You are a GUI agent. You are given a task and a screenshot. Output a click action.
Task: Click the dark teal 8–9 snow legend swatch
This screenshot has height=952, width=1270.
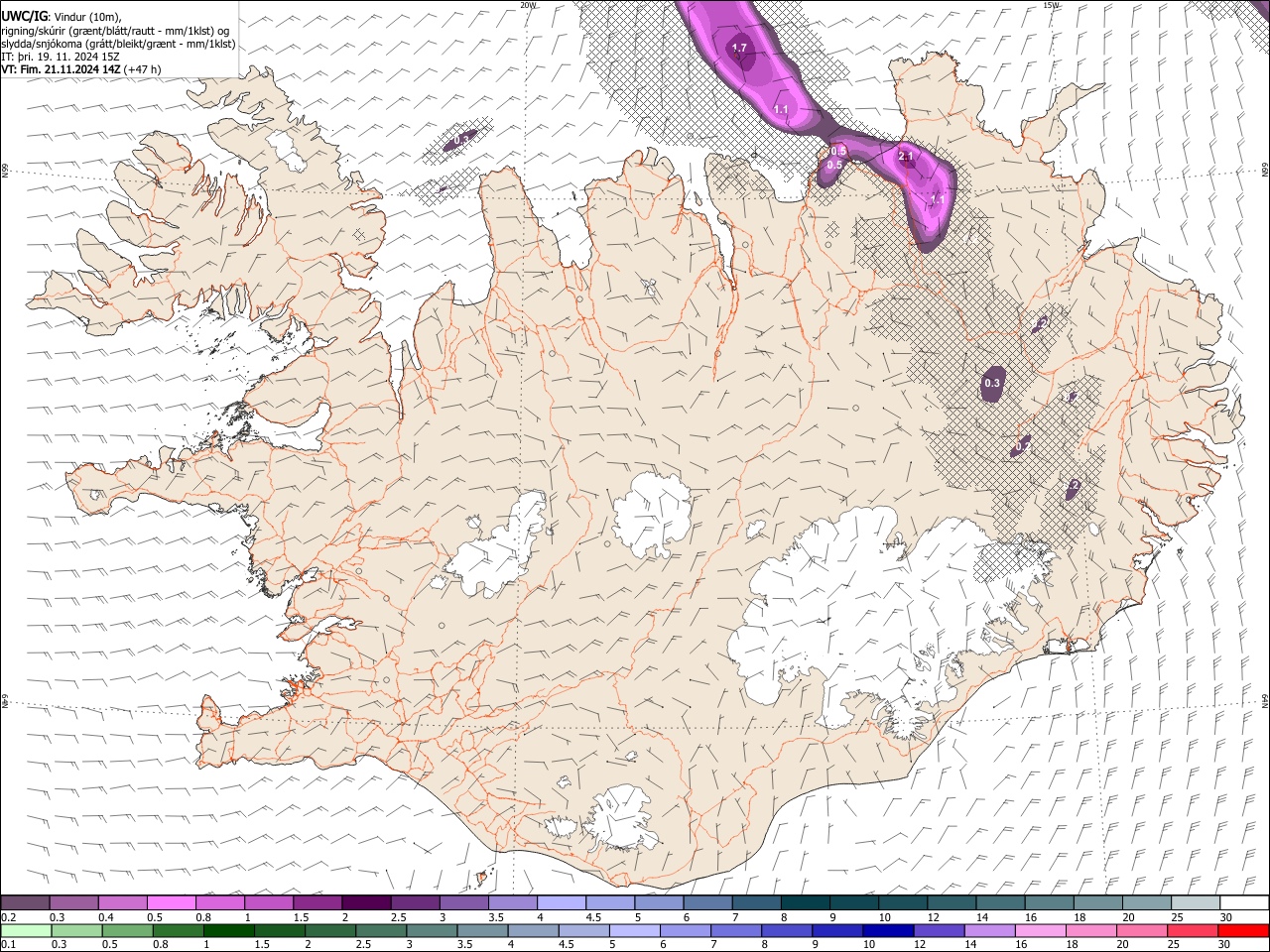pyautogui.click(x=806, y=902)
